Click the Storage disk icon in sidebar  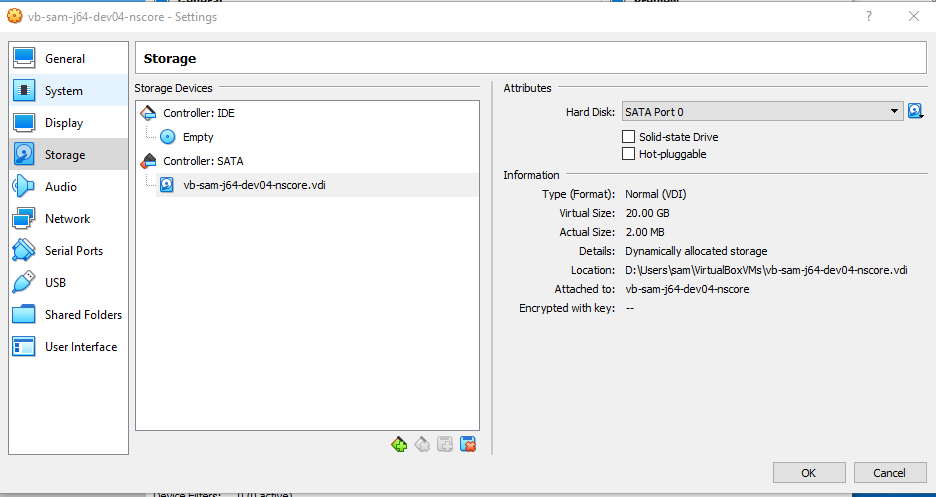click(x=24, y=155)
